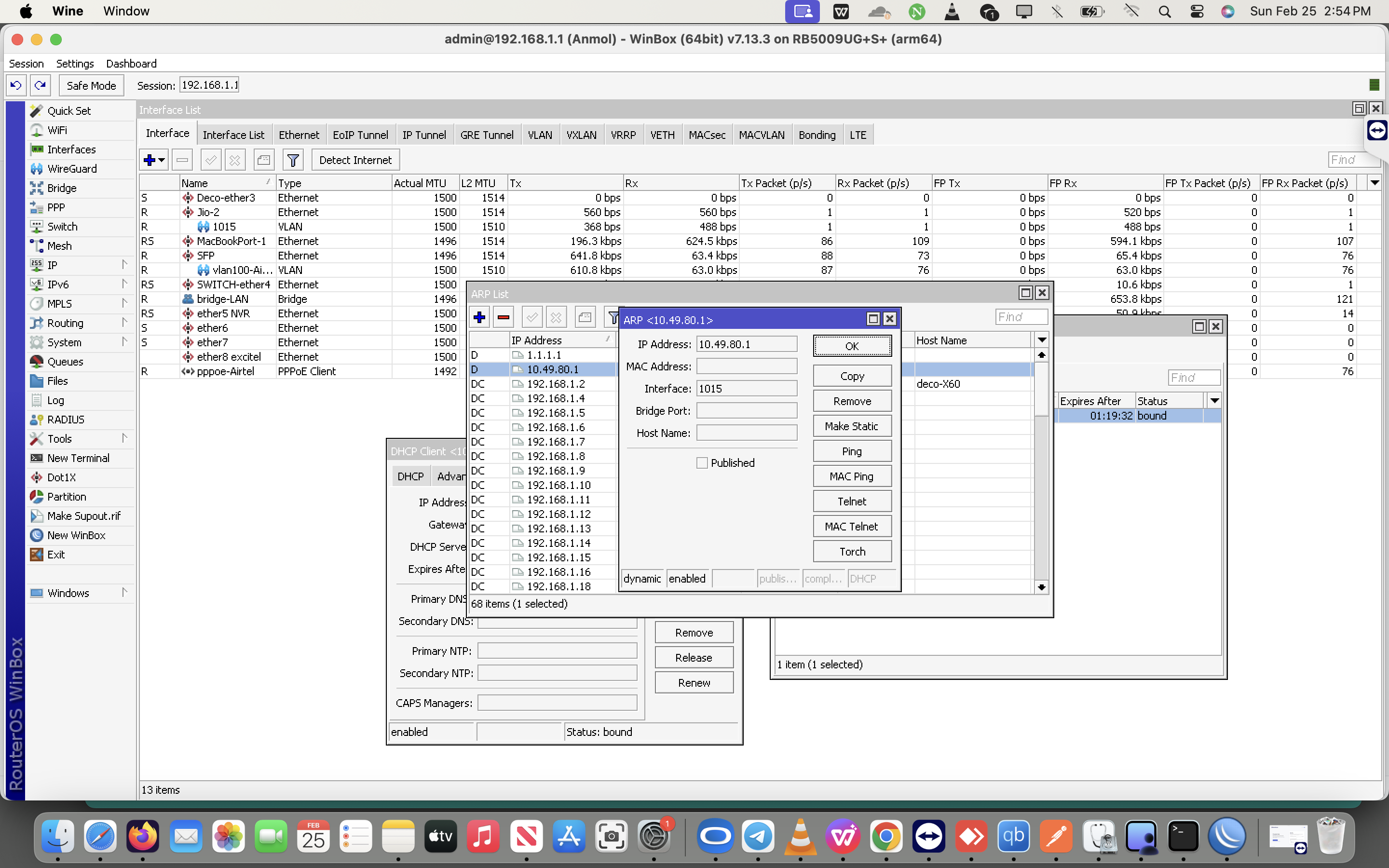Click Make Supout.rif
This screenshot has height=868, width=1389.
pos(84,516)
